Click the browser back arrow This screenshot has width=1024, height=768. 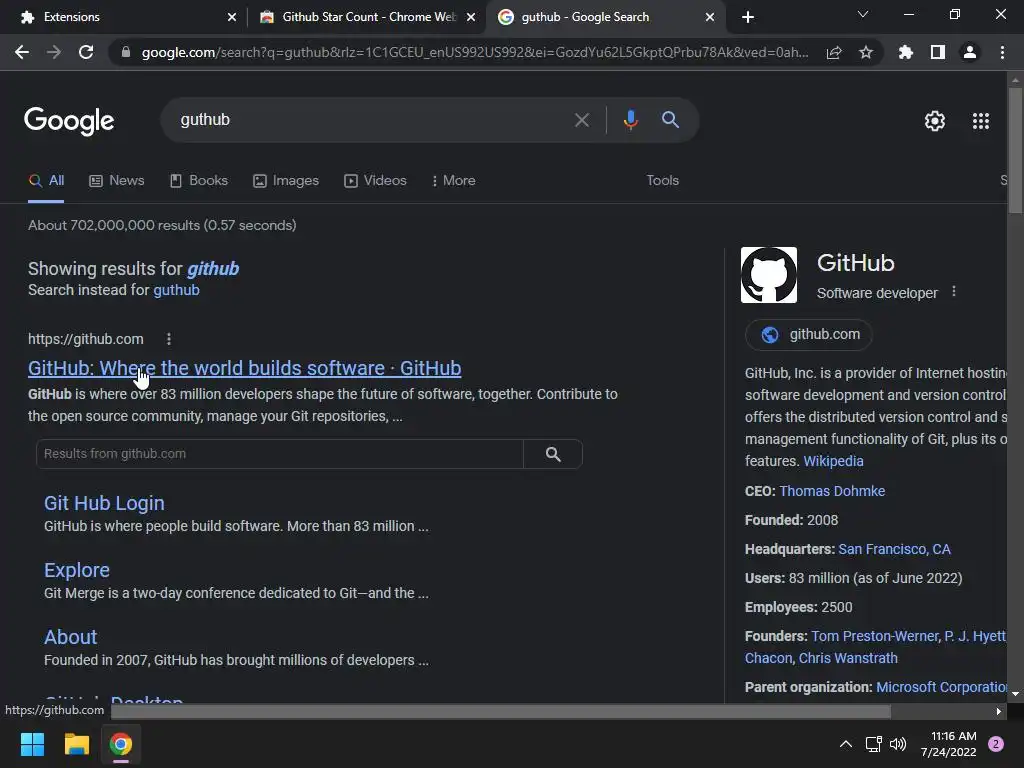point(22,52)
